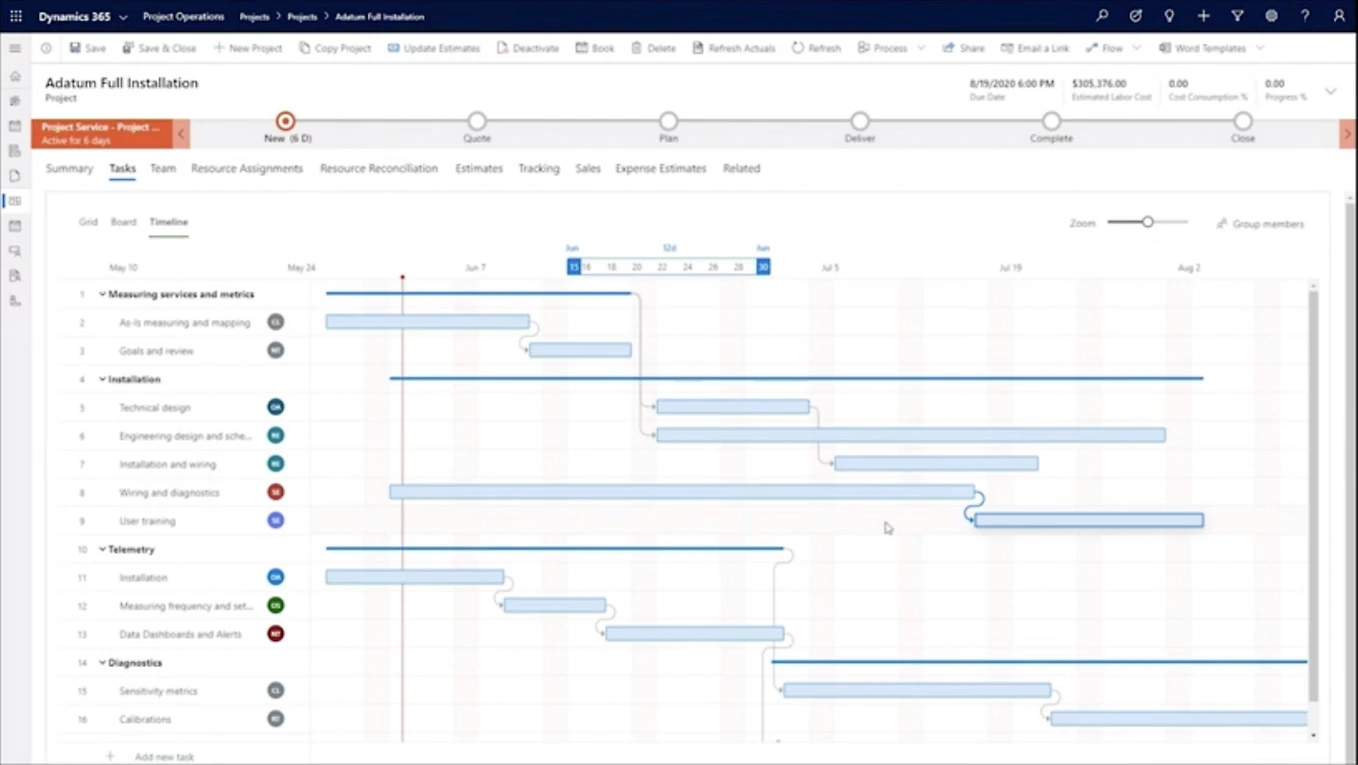Screen dimensions: 1358x765
Task: Expand the header details chevron
Action: 1330,91
